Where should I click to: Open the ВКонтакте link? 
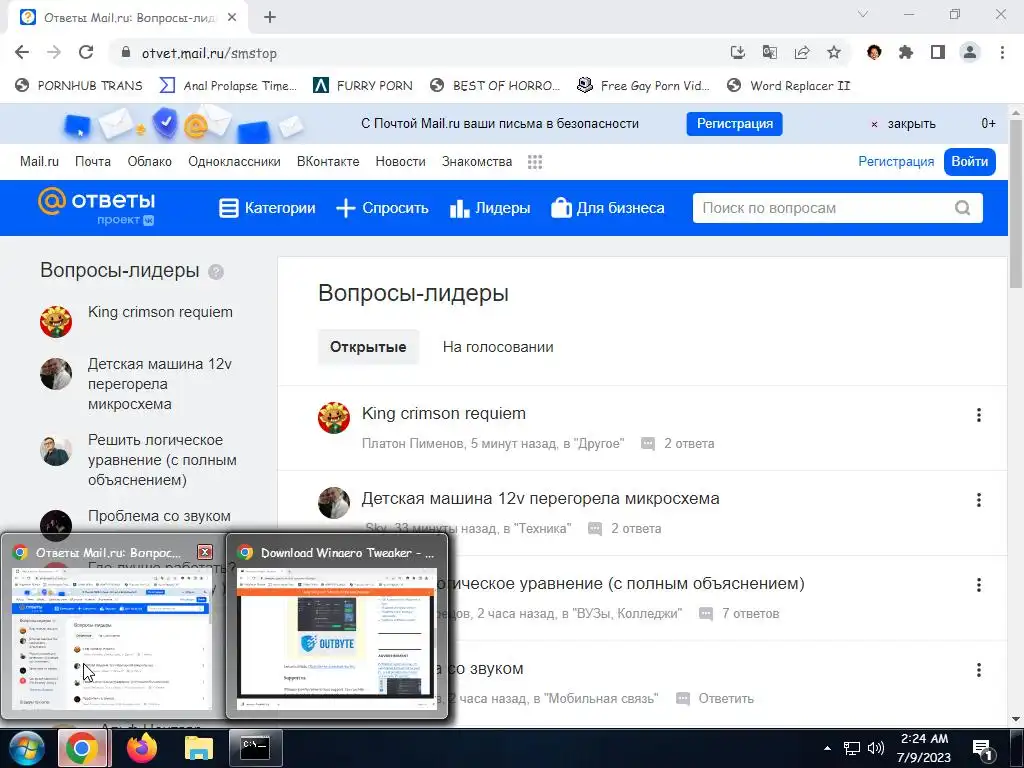(x=328, y=161)
